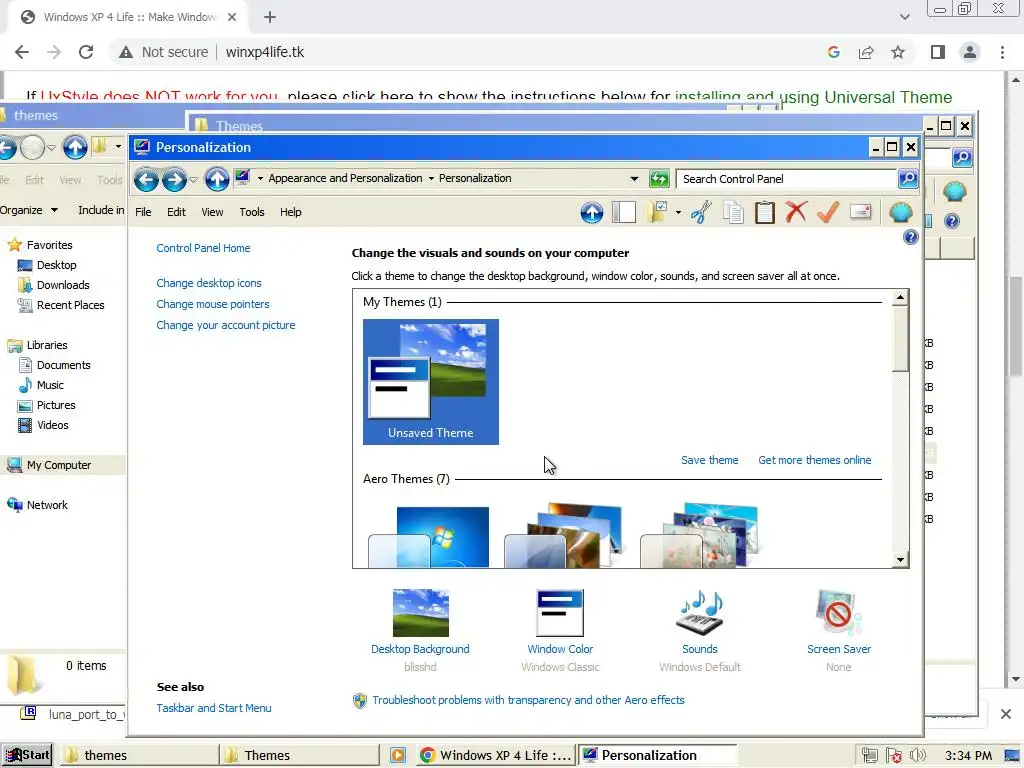Open the Help menu
1024x768 pixels.
pos(291,212)
